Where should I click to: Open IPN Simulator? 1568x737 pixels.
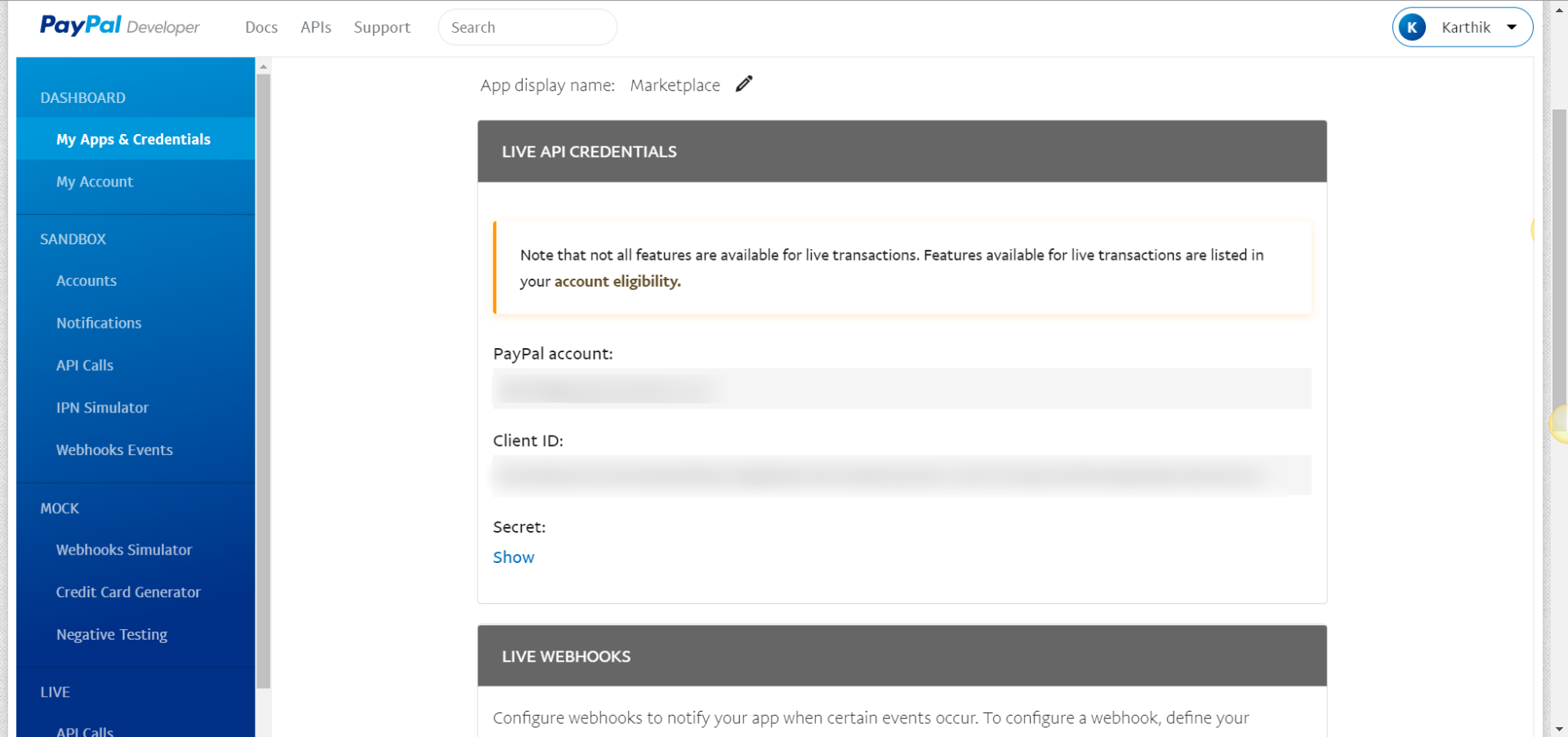click(x=102, y=408)
